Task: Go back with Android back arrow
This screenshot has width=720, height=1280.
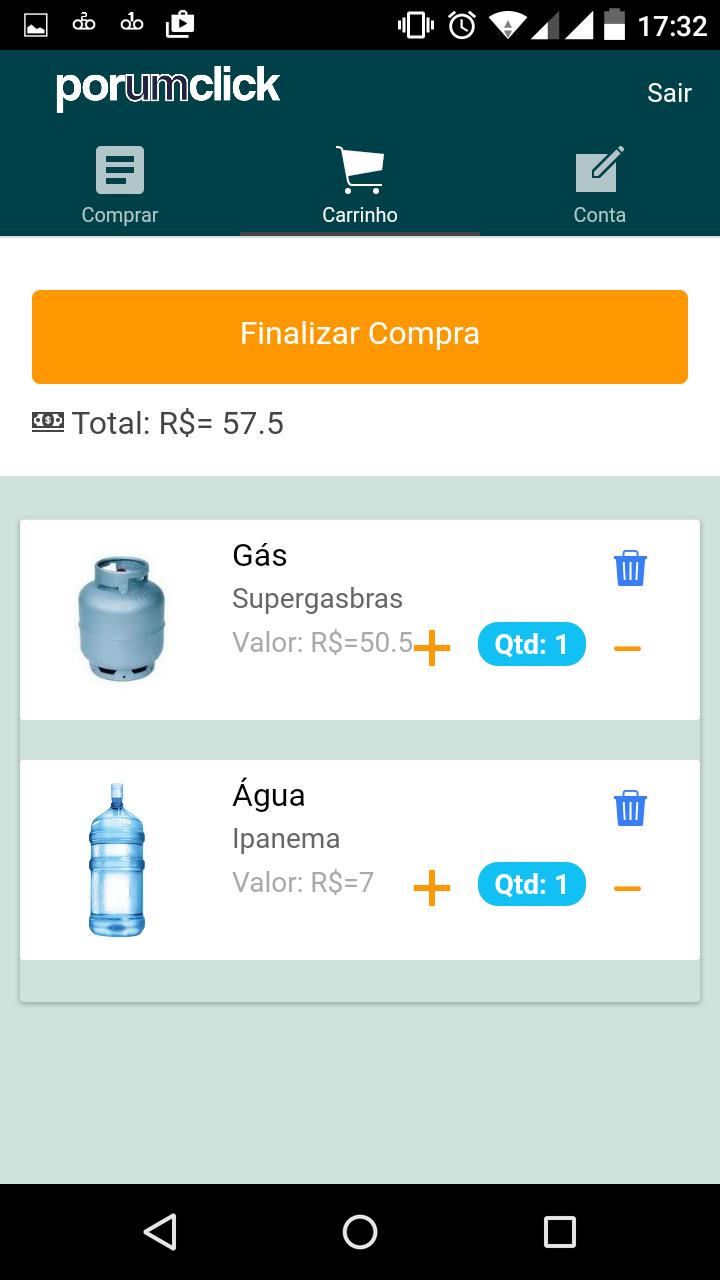Action: pyautogui.click(x=160, y=1232)
